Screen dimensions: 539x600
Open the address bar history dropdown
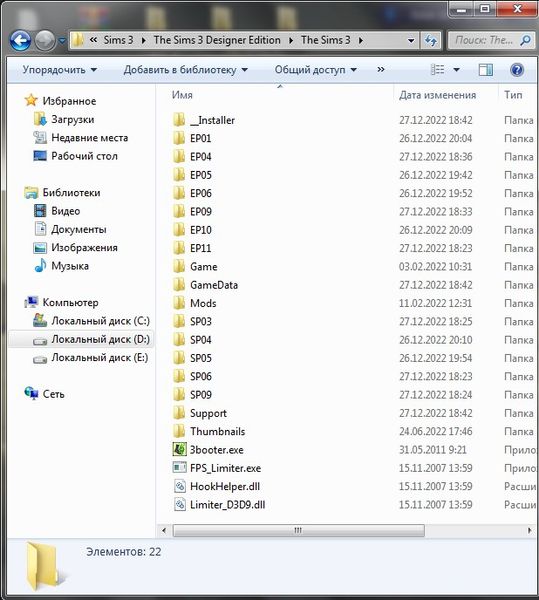click(x=411, y=40)
